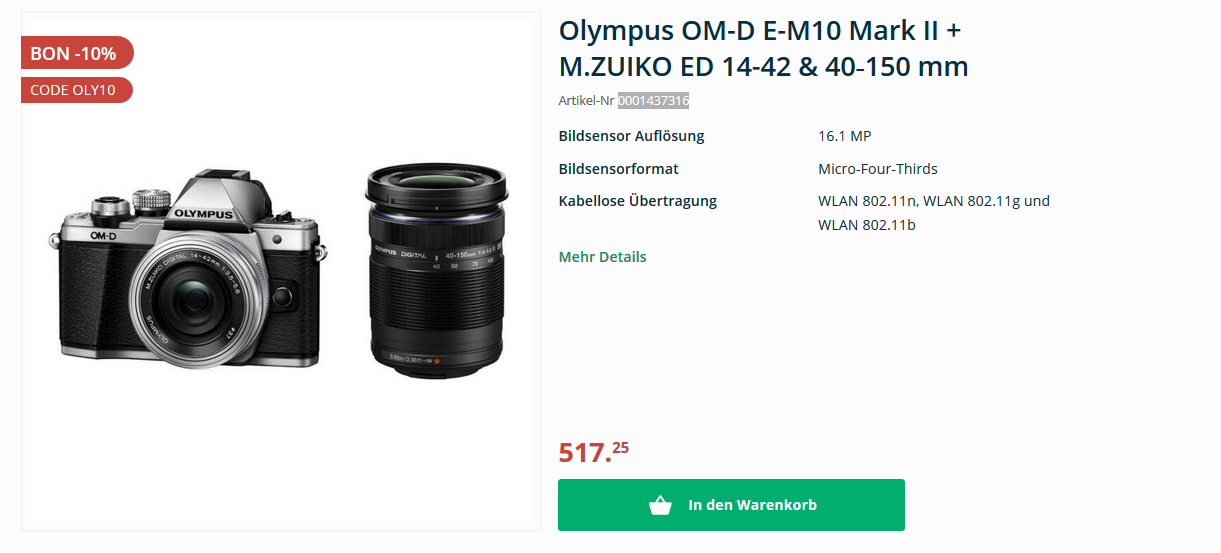Screen dimensions: 1221x553
Task: Click the Bildsensor Auflösung label
Action: tap(631, 136)
